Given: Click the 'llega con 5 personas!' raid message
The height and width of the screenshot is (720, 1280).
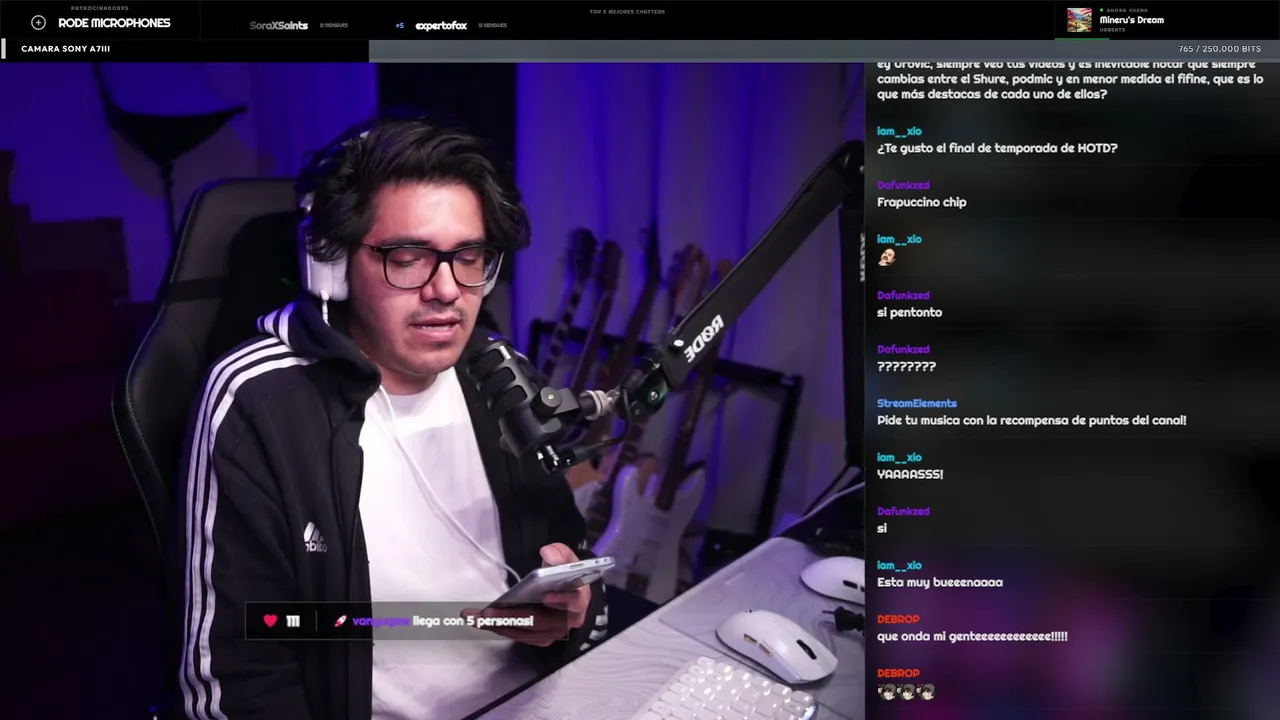Looking at the screenshot, I should coord(473,621).
